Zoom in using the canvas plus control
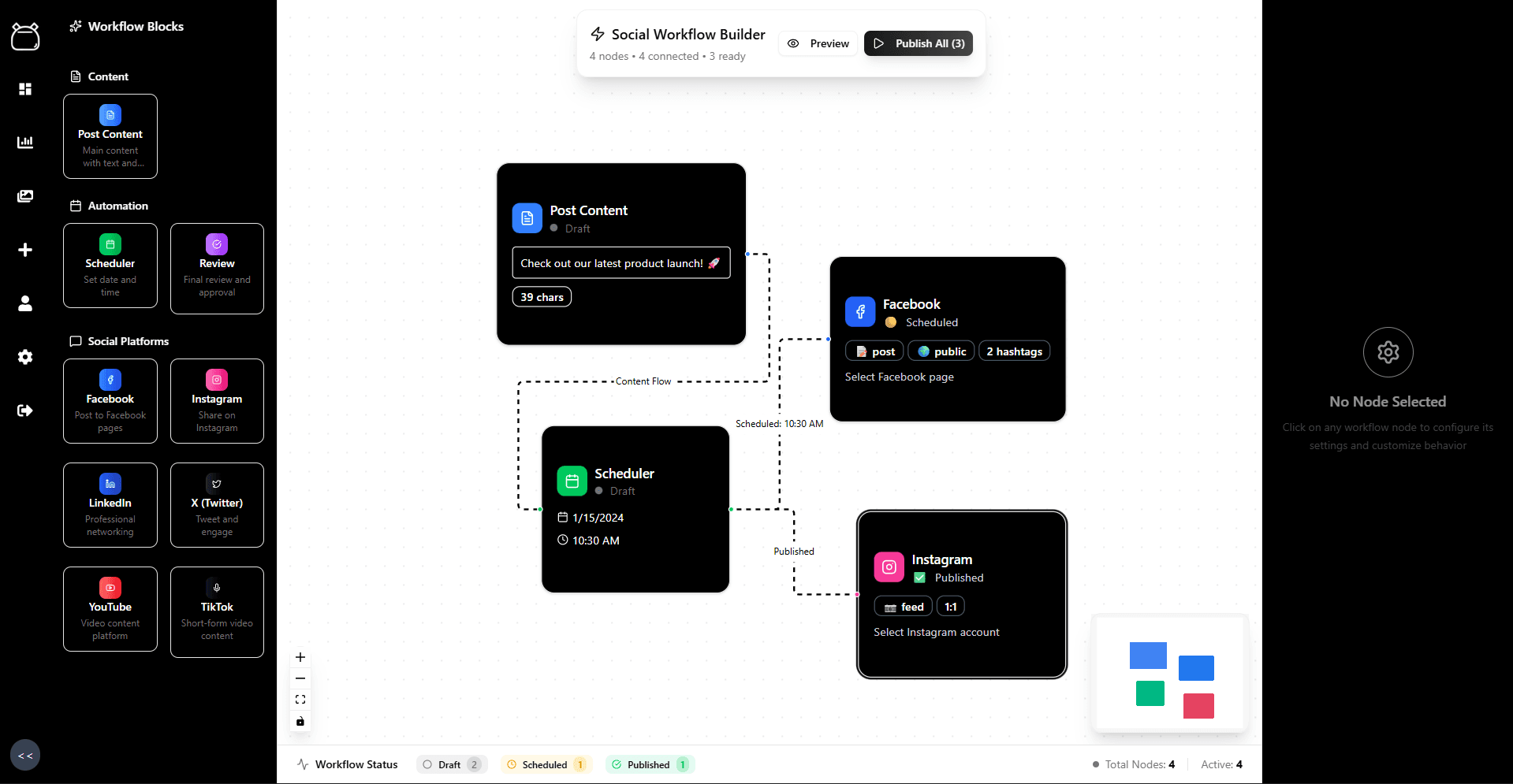 click(x=300, y=656)
